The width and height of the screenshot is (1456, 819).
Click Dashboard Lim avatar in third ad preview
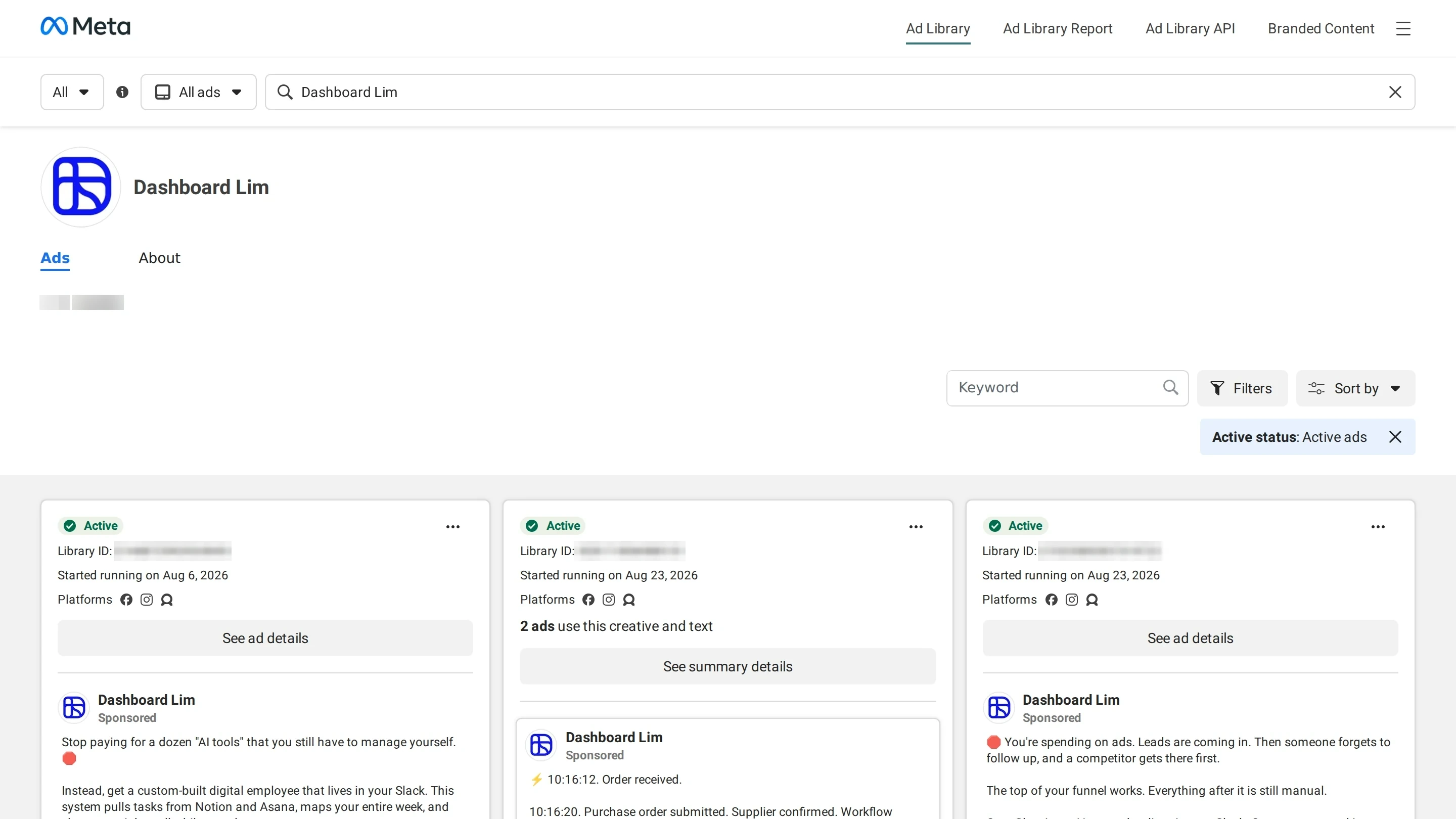(x=999, y=708)
